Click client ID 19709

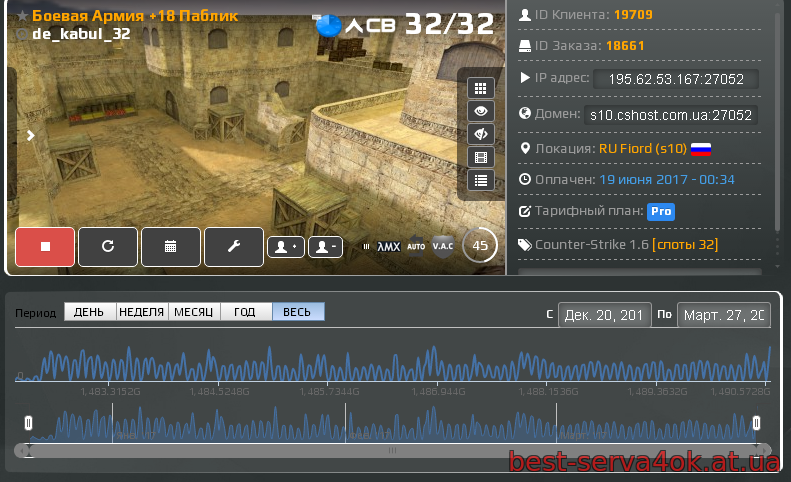click(x=633, y=15)
